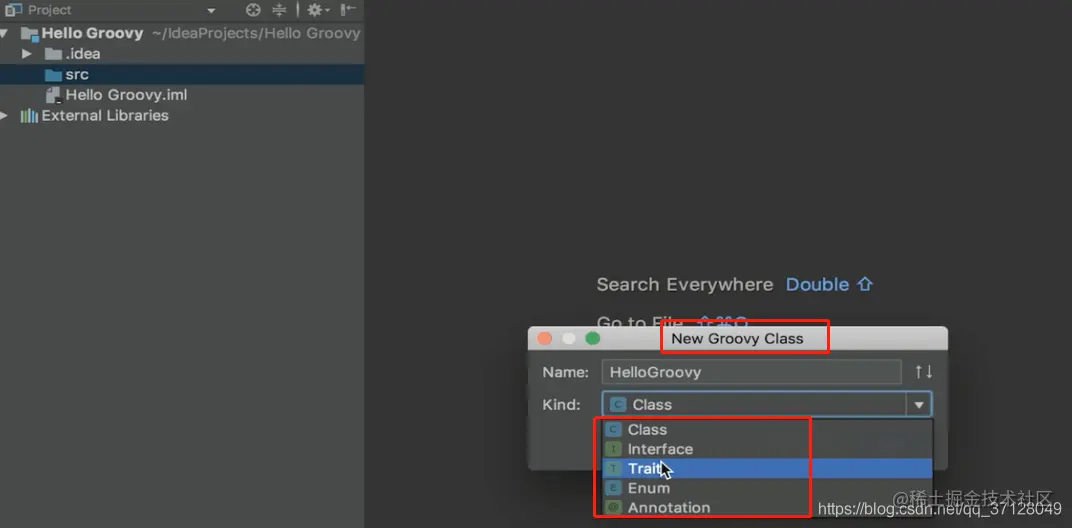Select the Hello Groovy.iml file

click(x=182, y=94)
